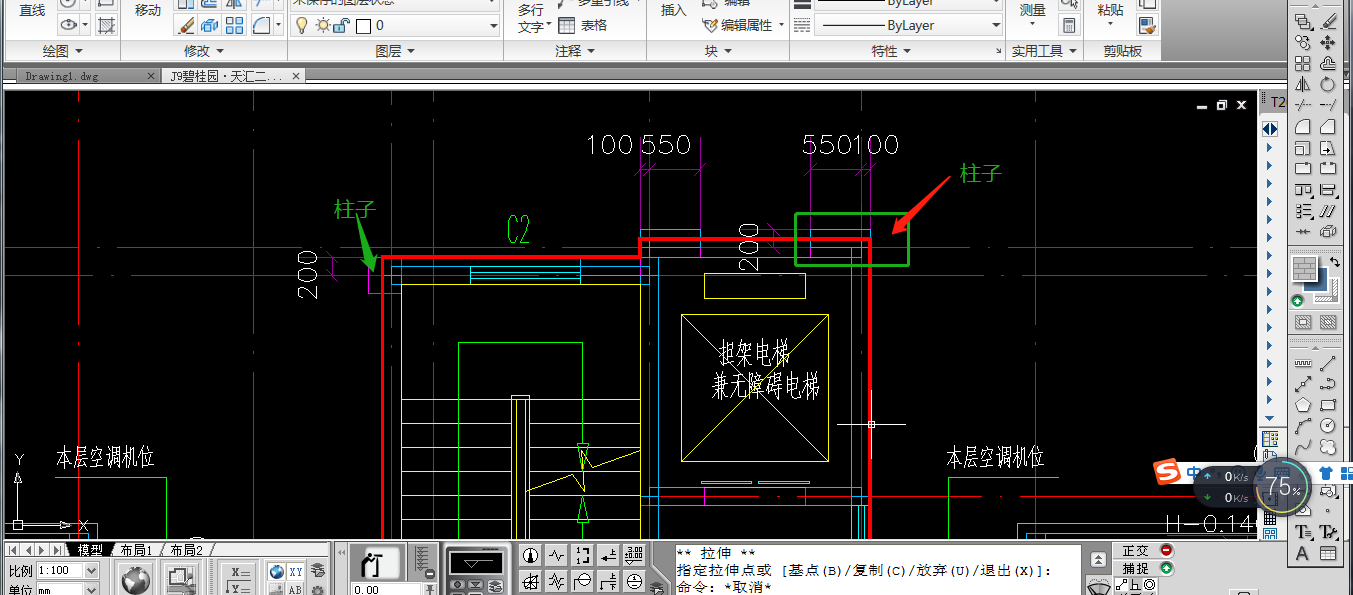Toggle layer lock padlock icon
Viewport: 1353px width, 595px height.
pyautogui.click(x=339, y=25)
